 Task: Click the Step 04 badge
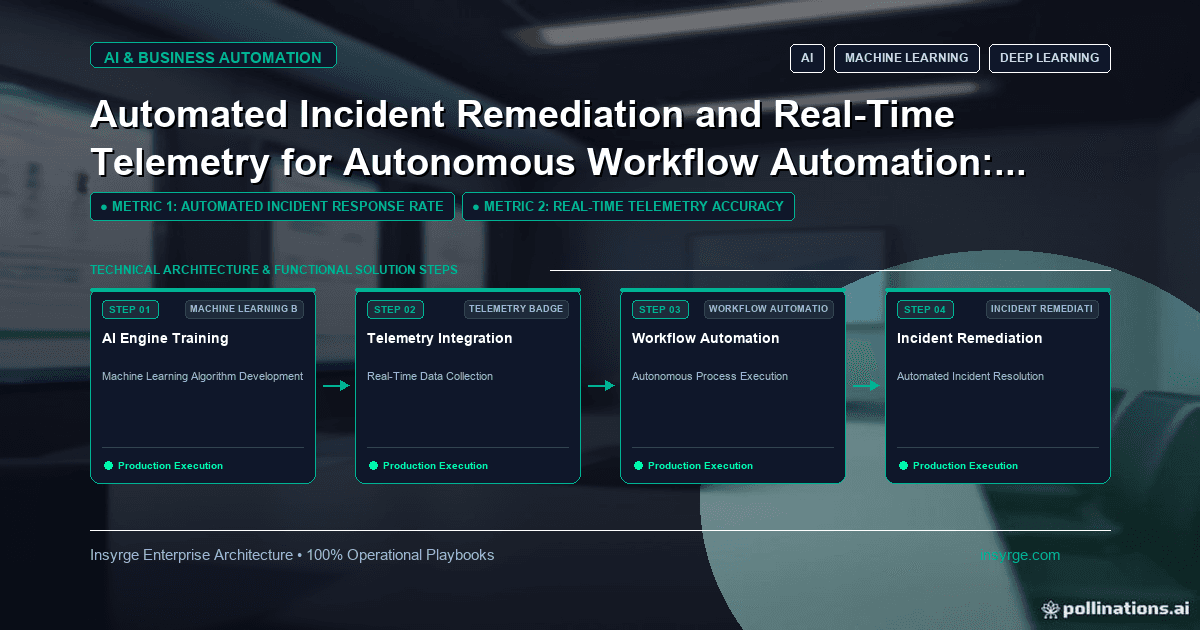click(925, 309)
